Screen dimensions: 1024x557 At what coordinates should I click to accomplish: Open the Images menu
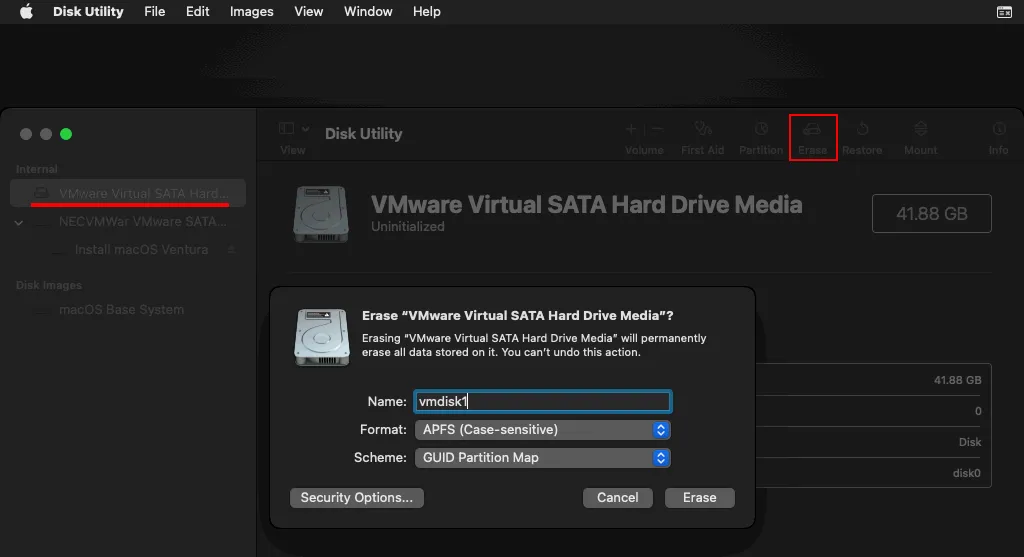(x=251, y=12)
